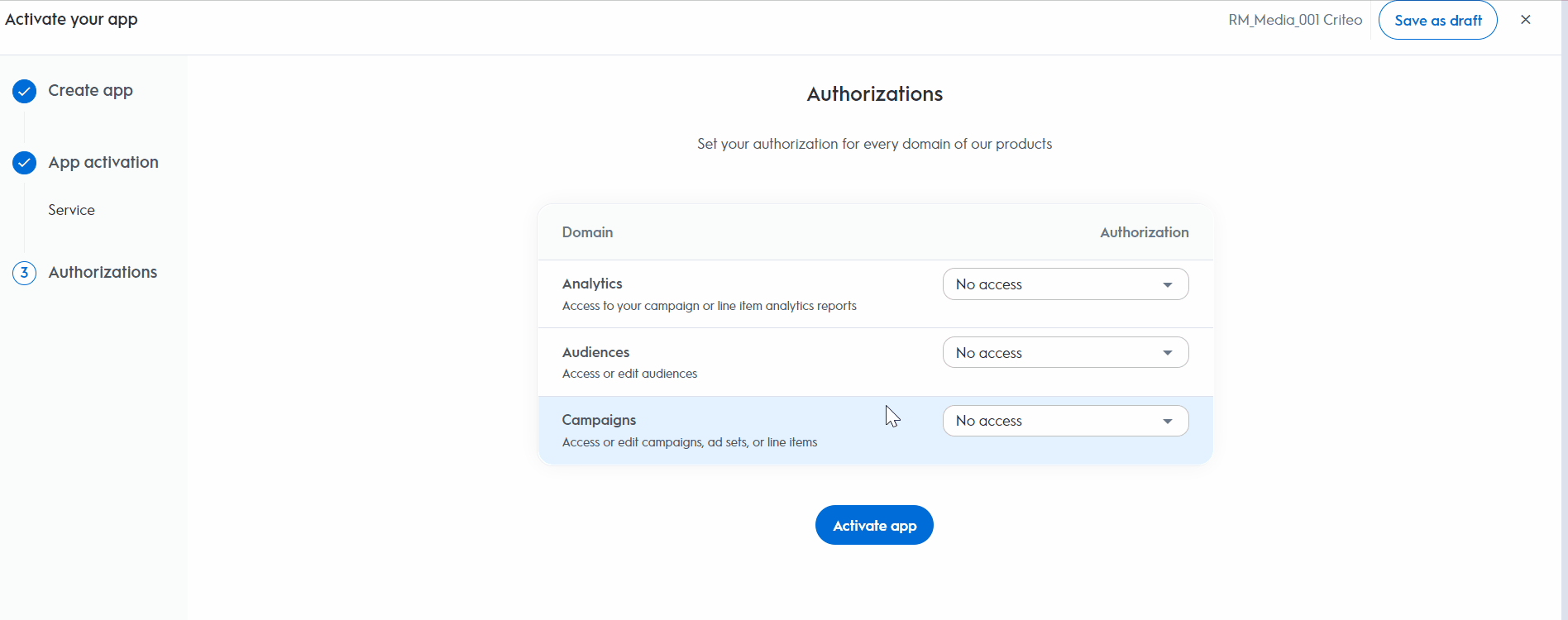Open the Authorizations step in sidebar
1568x620 pixels.
coord(103,272)
